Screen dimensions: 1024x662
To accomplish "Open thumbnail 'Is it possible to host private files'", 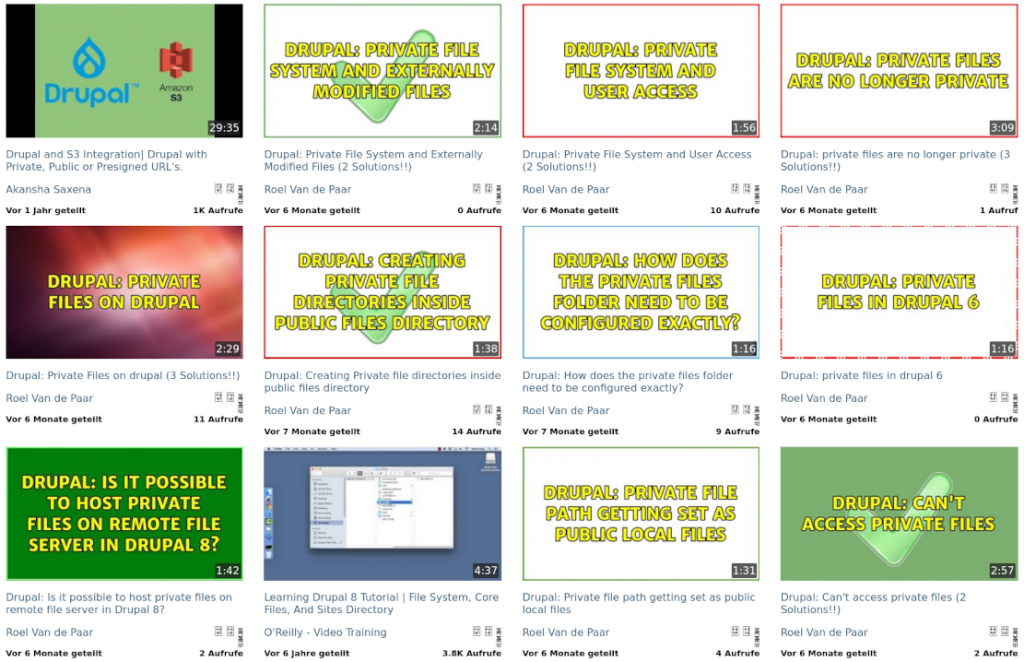I will 124,514.
